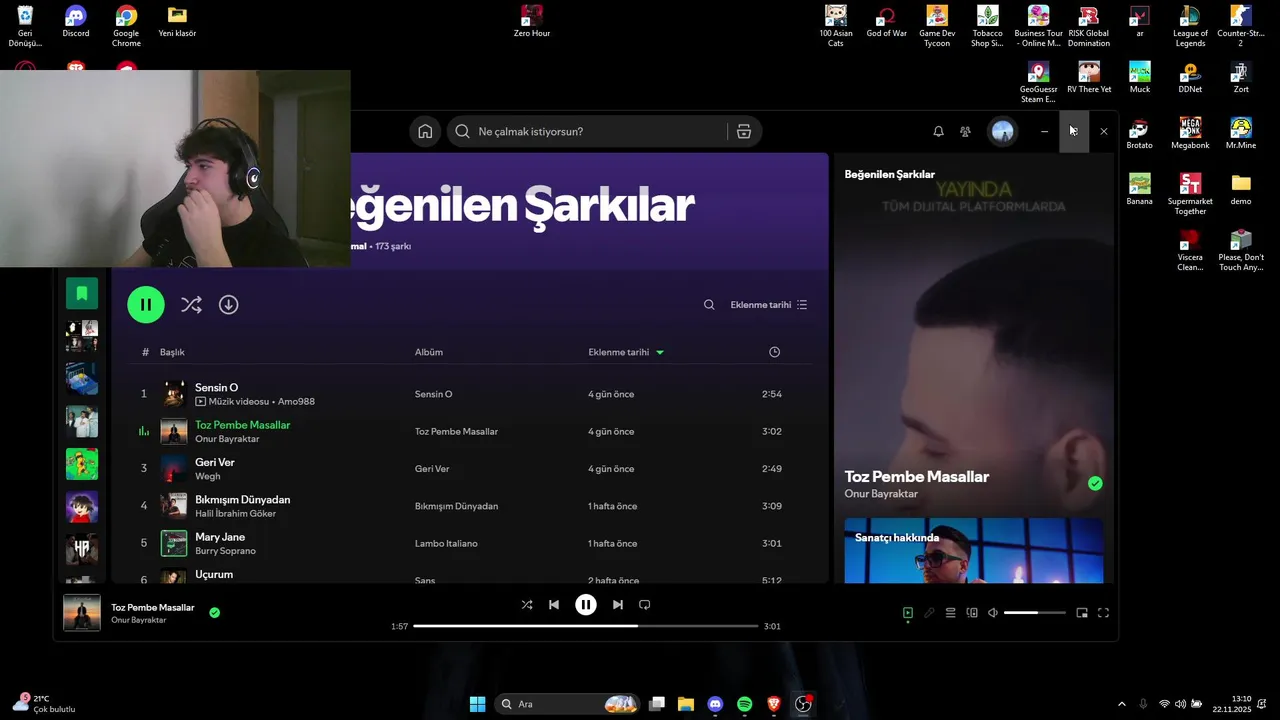
Task: Select the 'Bıkmışım Dünyadan' track title
Action: (243, 500)
